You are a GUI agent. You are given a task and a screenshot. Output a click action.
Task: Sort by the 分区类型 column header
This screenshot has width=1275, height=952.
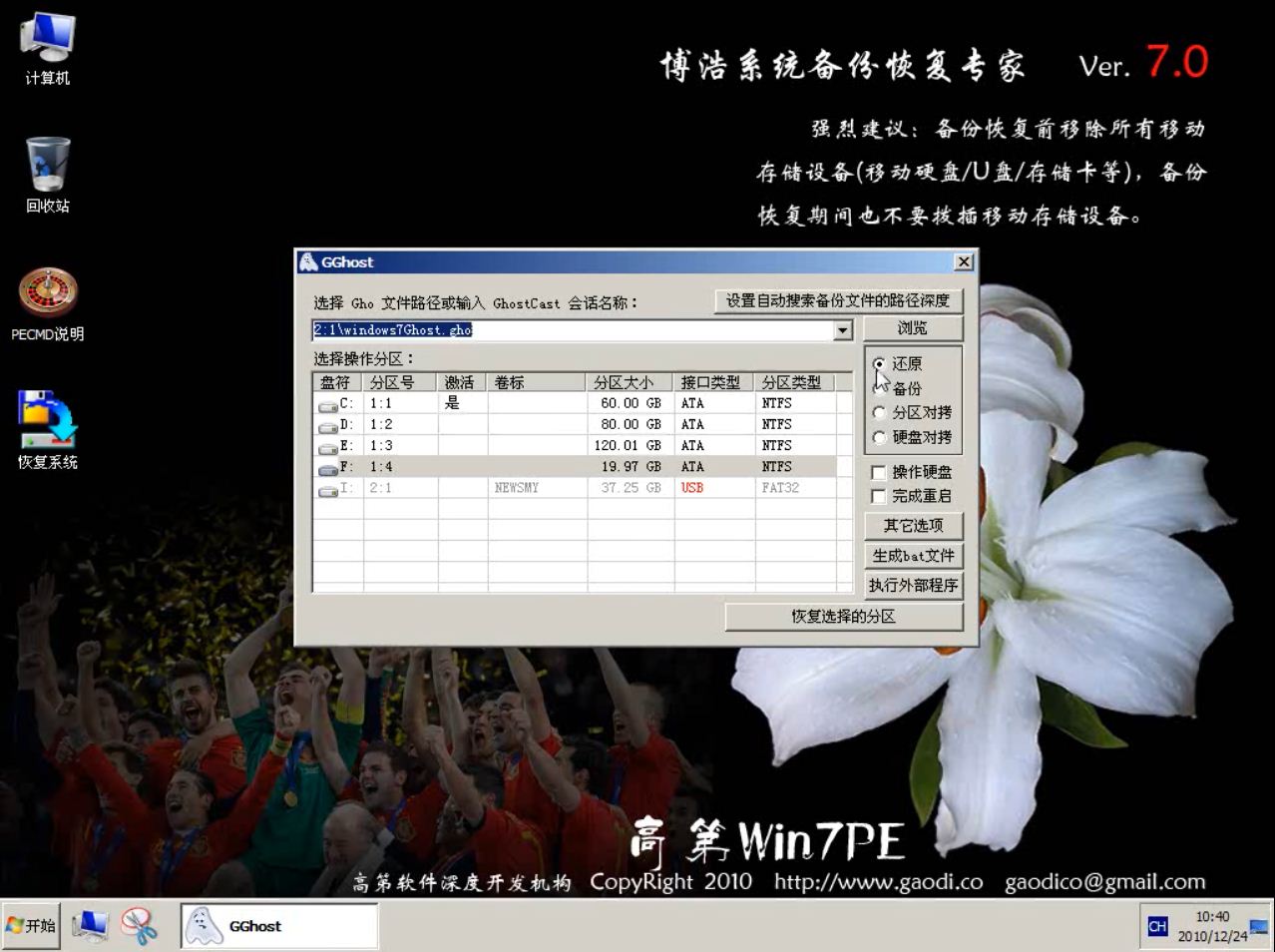tap(795, 382)
